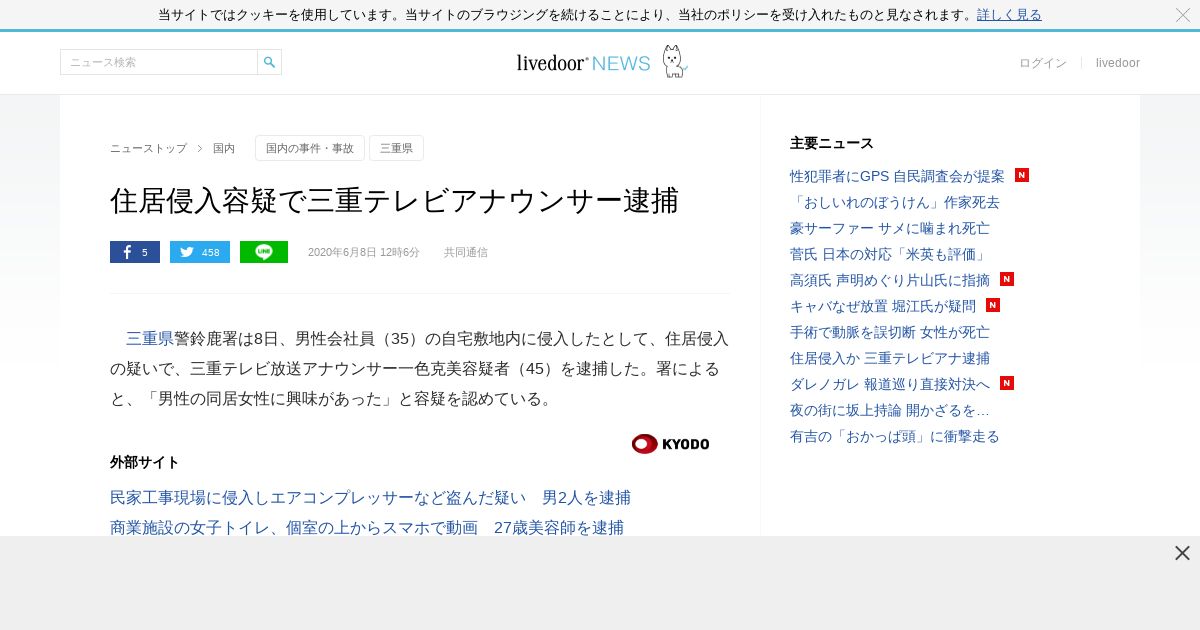Open 手術で動脈を誤切断 女性が死亡 headline

[890, 332]
